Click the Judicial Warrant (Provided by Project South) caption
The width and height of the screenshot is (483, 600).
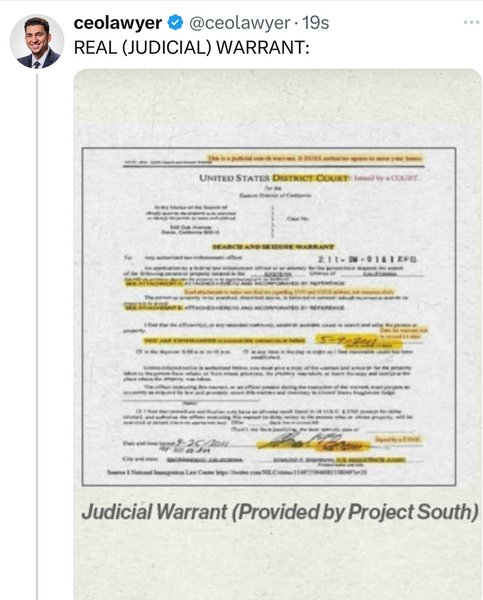point(280,512)
